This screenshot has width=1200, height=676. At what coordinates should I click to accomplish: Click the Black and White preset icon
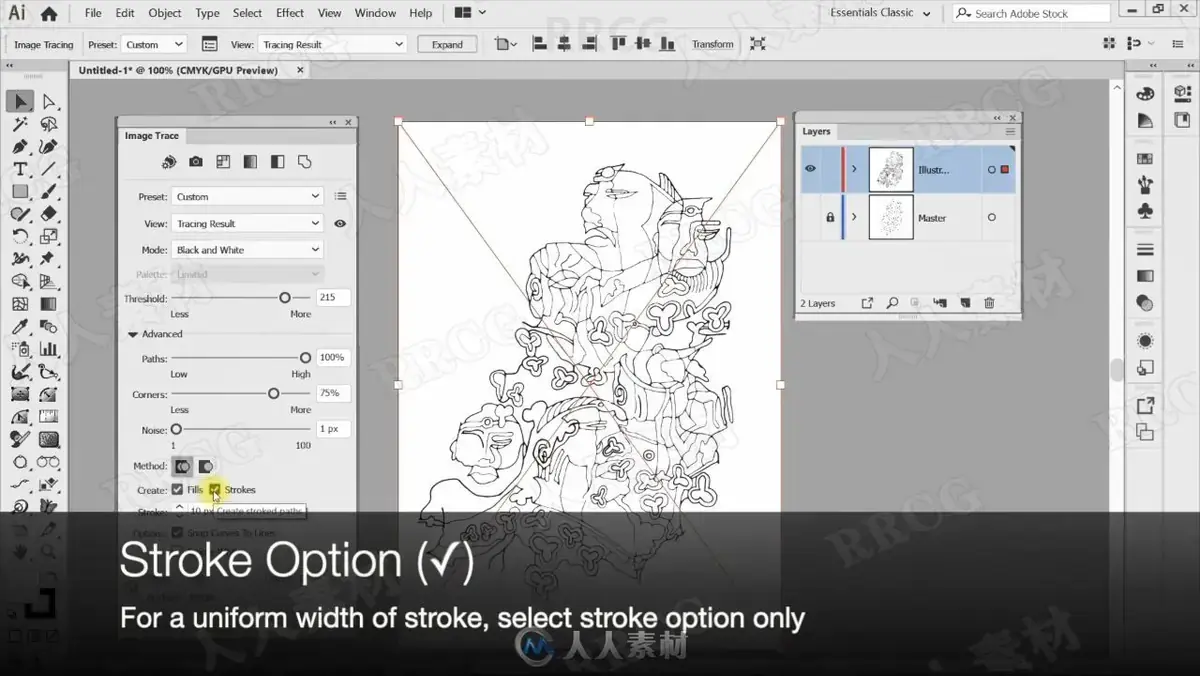tap(277, 162)
